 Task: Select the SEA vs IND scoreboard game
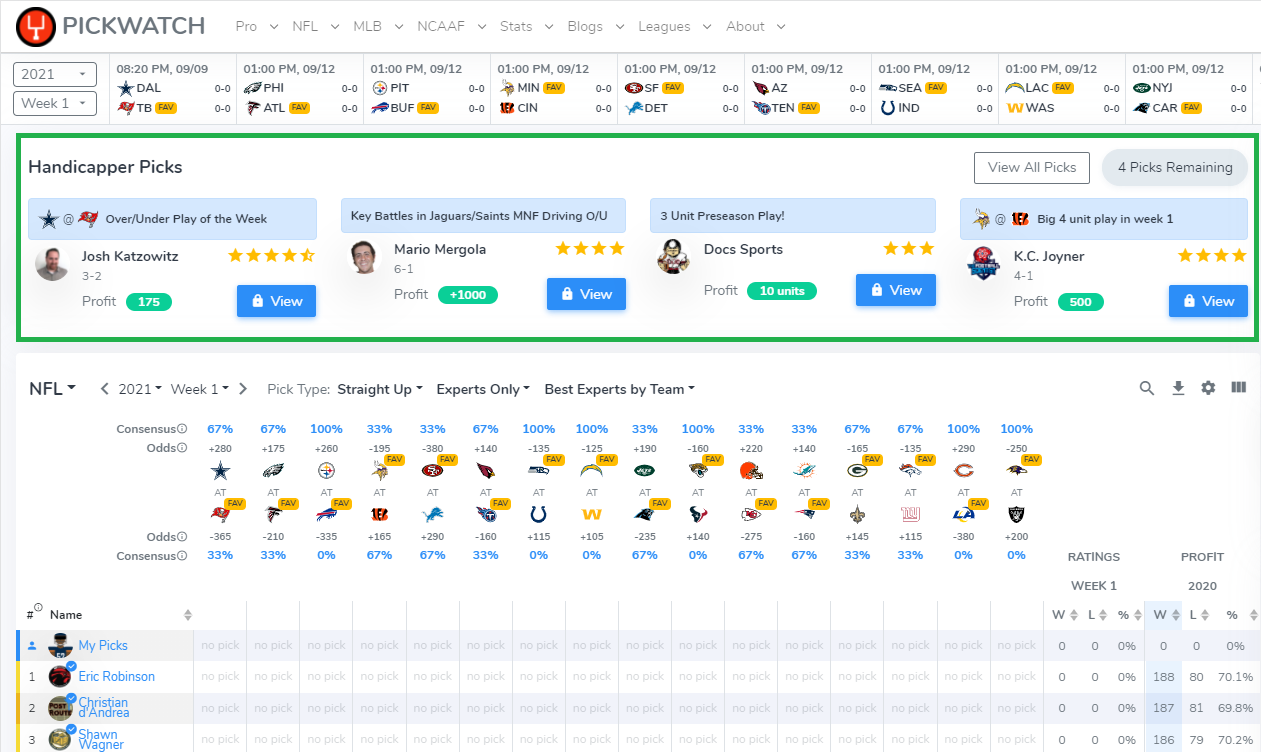(934, 89)
